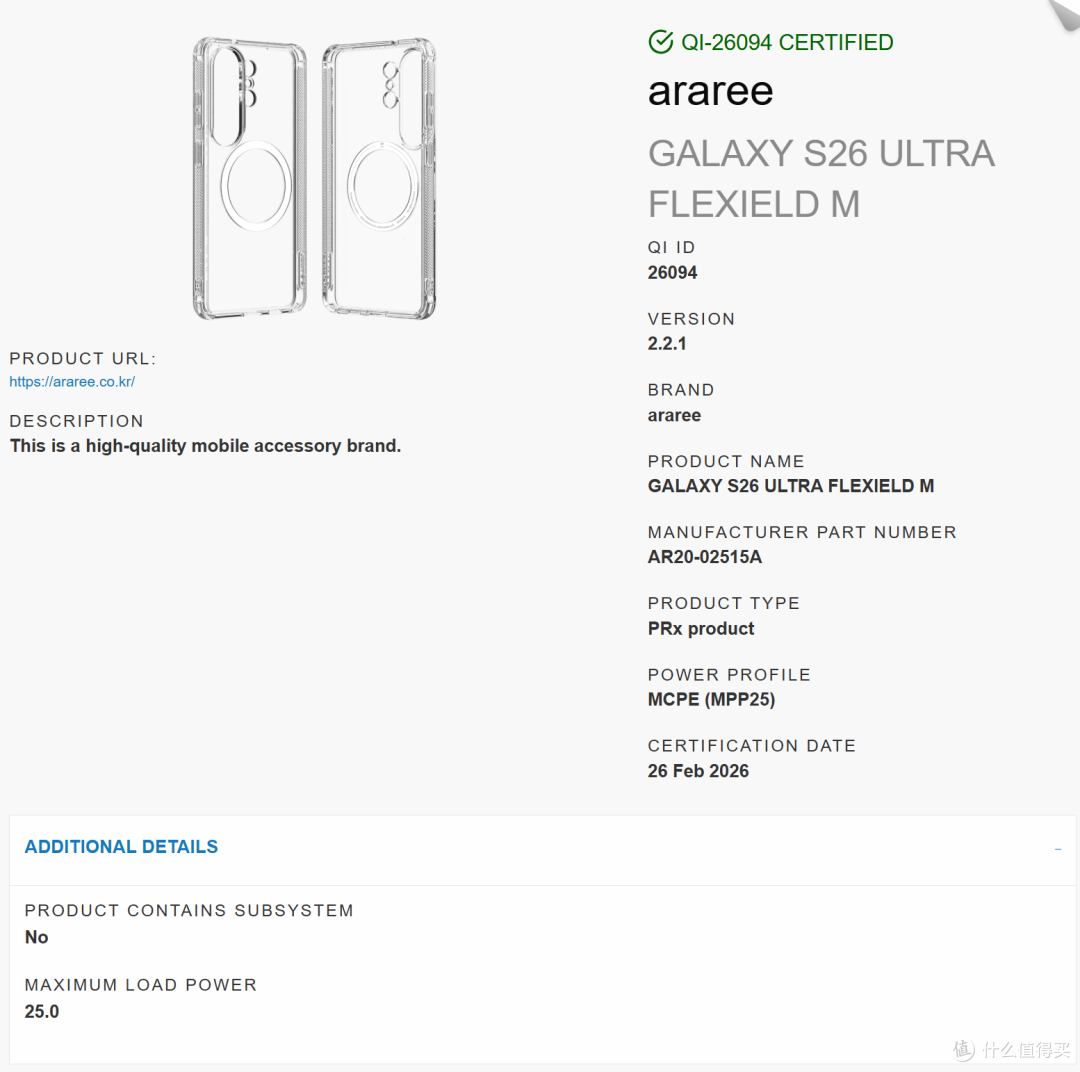This screenshot has width=1080, height=1072.
Task: Click the araree brand heading
Action: coord(711,91)
